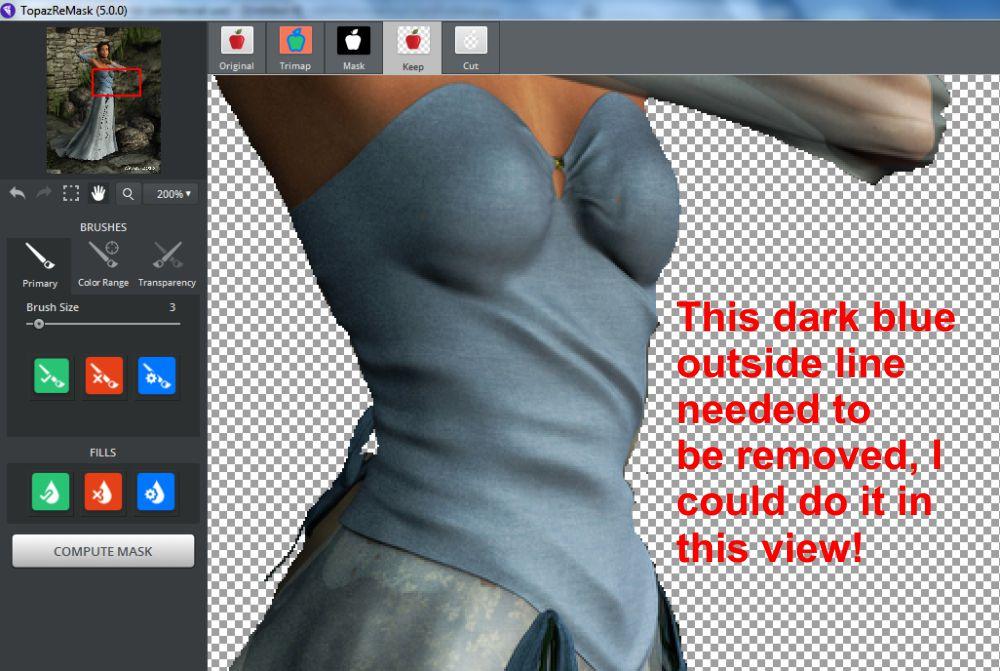Choose the red cut brush
The width and height of the screenshot is (1000, 671).
pyautogui.click(x=104, y=376)
